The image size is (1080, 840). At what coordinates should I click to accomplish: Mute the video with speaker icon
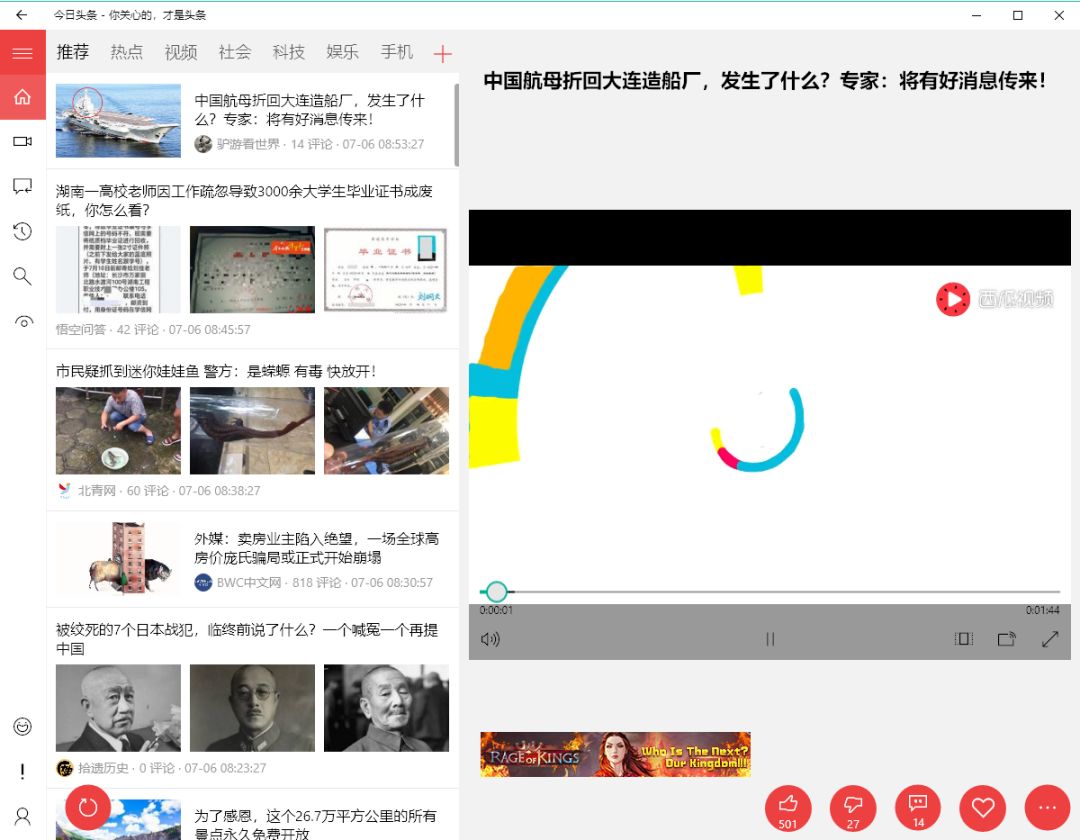(490, 640)
